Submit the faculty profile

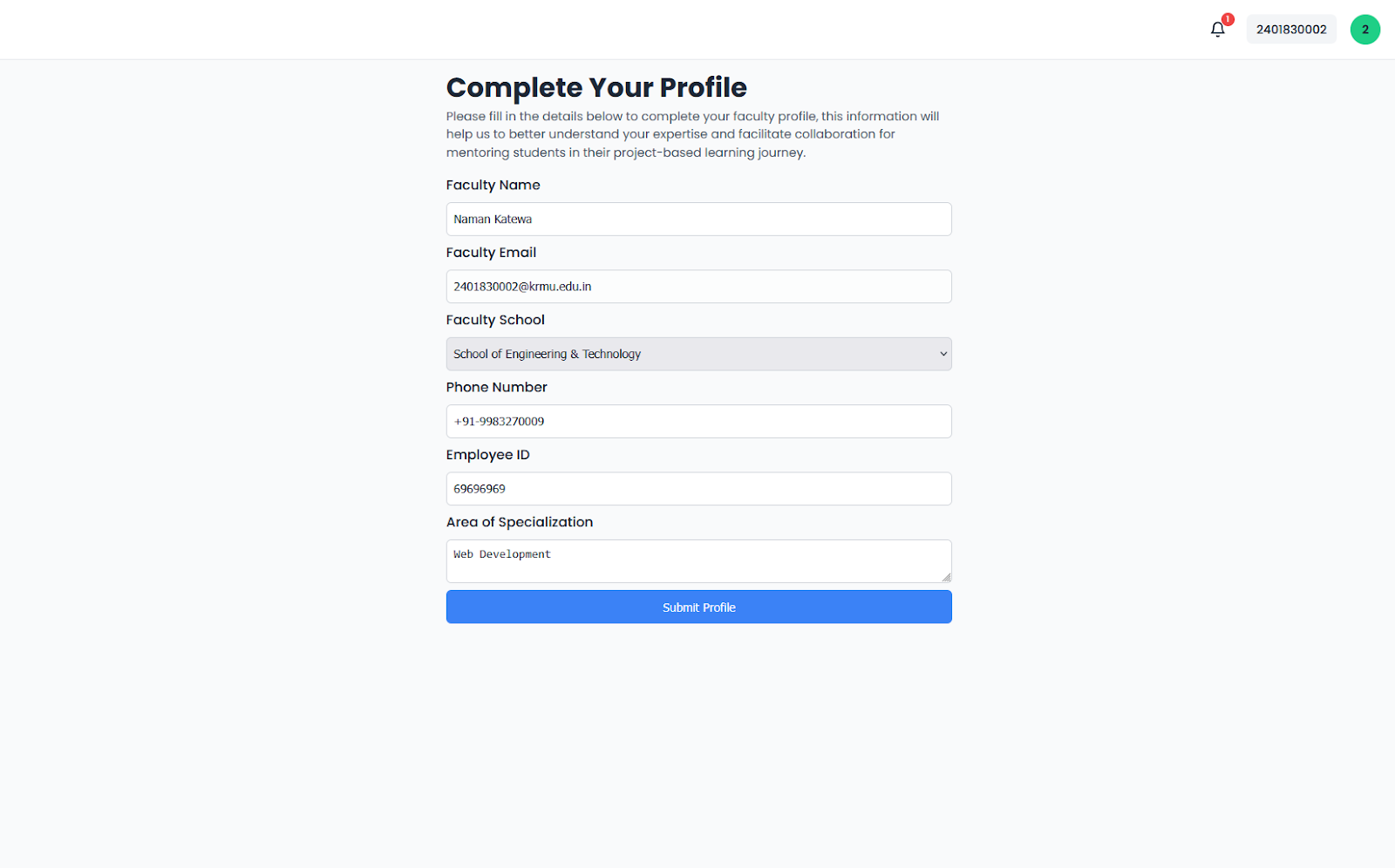(698, 607)
